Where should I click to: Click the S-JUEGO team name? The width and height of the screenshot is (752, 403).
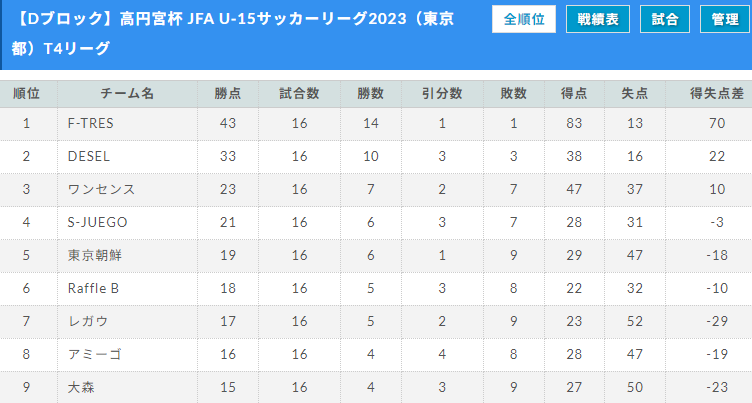click(x=97, y=222)
